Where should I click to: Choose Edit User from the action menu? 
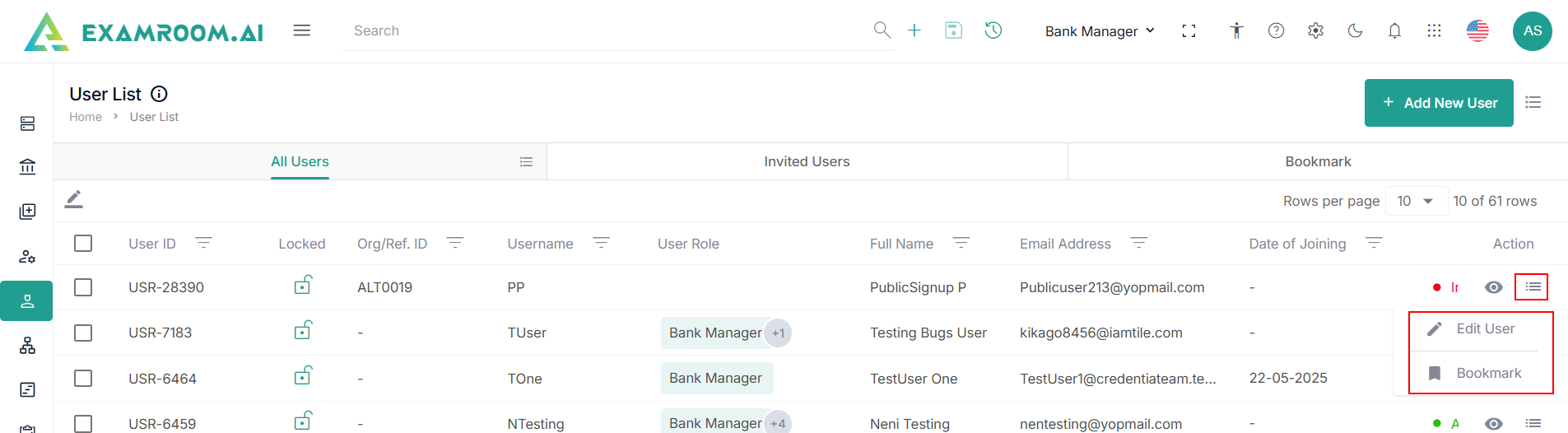point(1485,328)
